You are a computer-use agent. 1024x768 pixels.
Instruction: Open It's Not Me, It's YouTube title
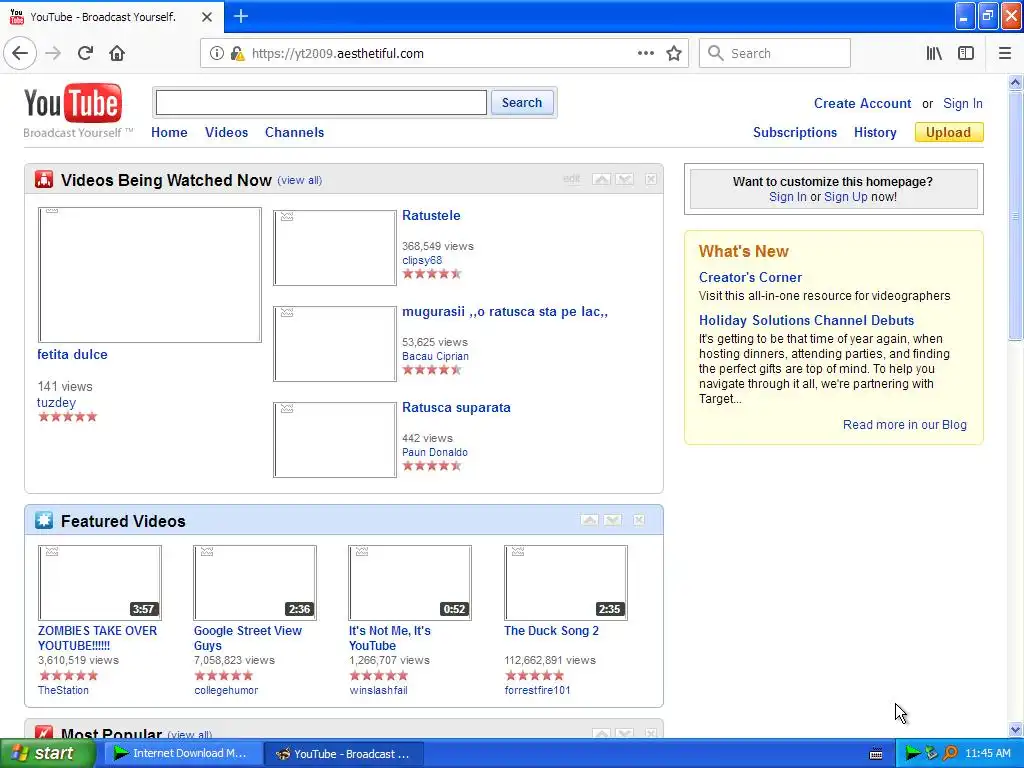point(389,638)
